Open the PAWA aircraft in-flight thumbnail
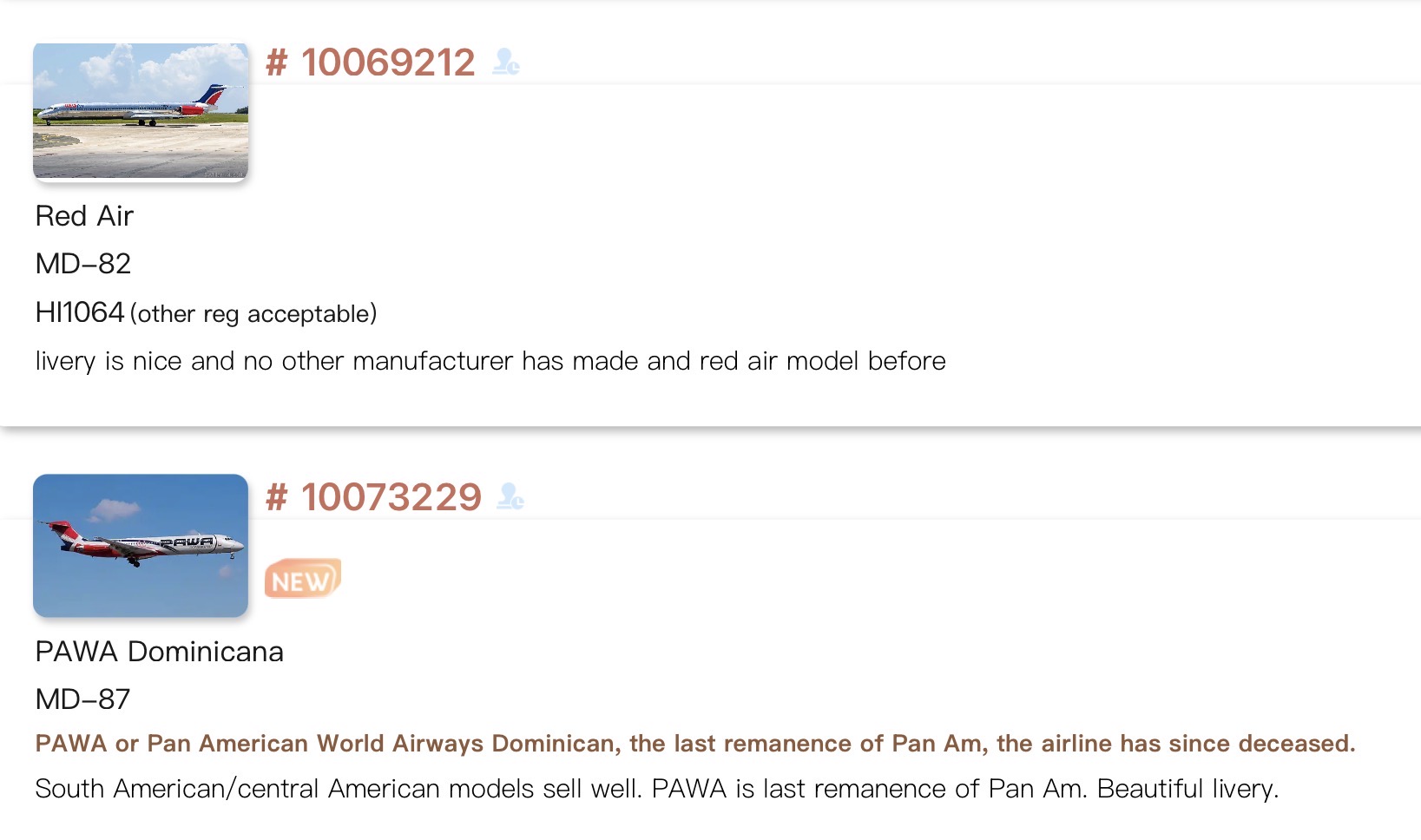1421x840 pixels. coord(141,546)
